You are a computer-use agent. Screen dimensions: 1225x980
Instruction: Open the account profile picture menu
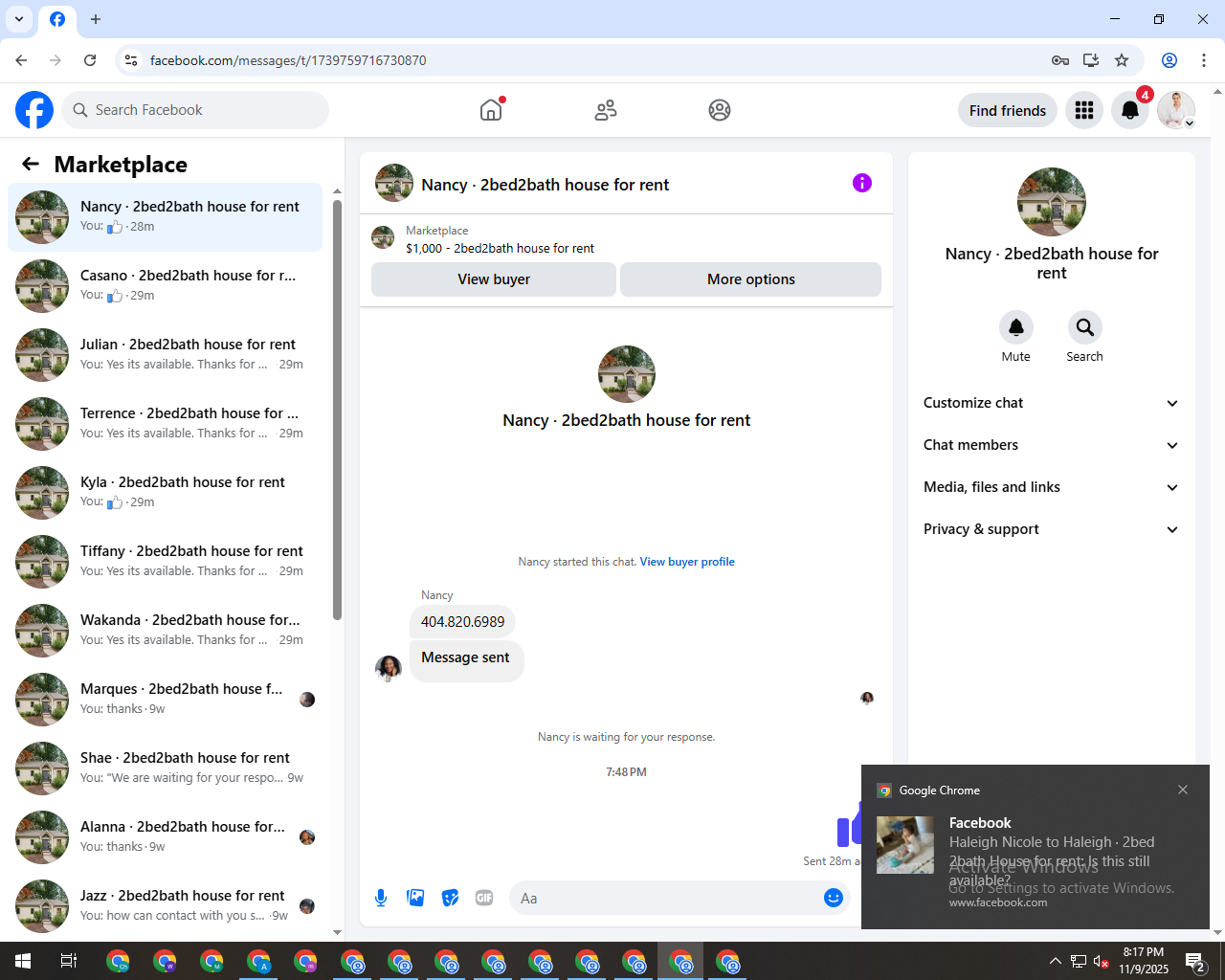point(1176,110)
